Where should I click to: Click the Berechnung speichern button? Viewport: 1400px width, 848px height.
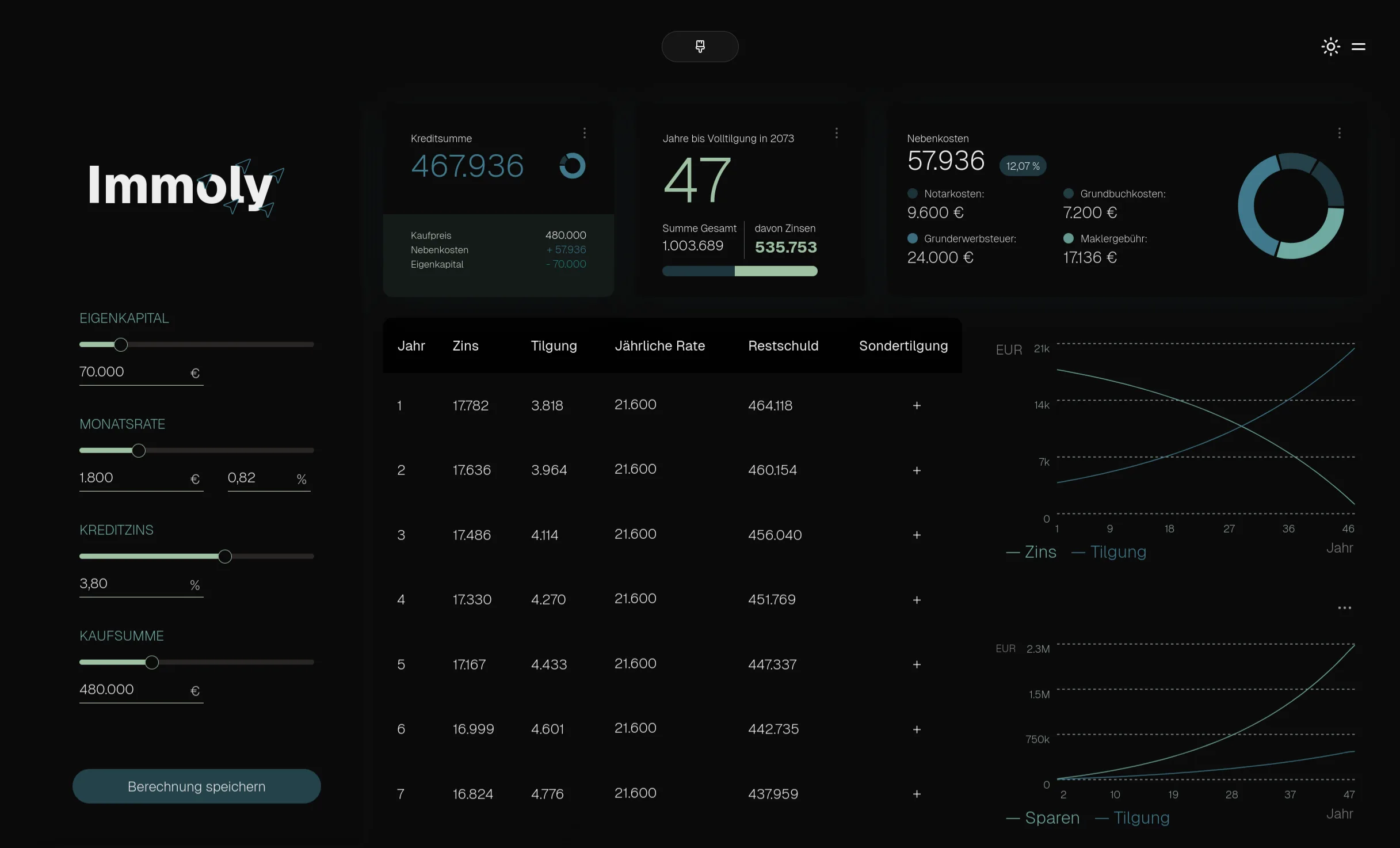(196, 786)
